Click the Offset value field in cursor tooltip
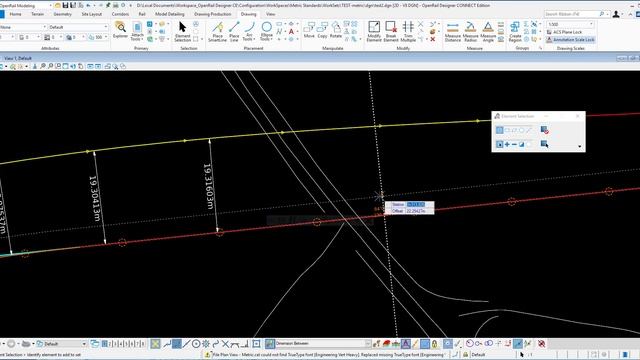 pyautogui.click(x=416, y=211)
